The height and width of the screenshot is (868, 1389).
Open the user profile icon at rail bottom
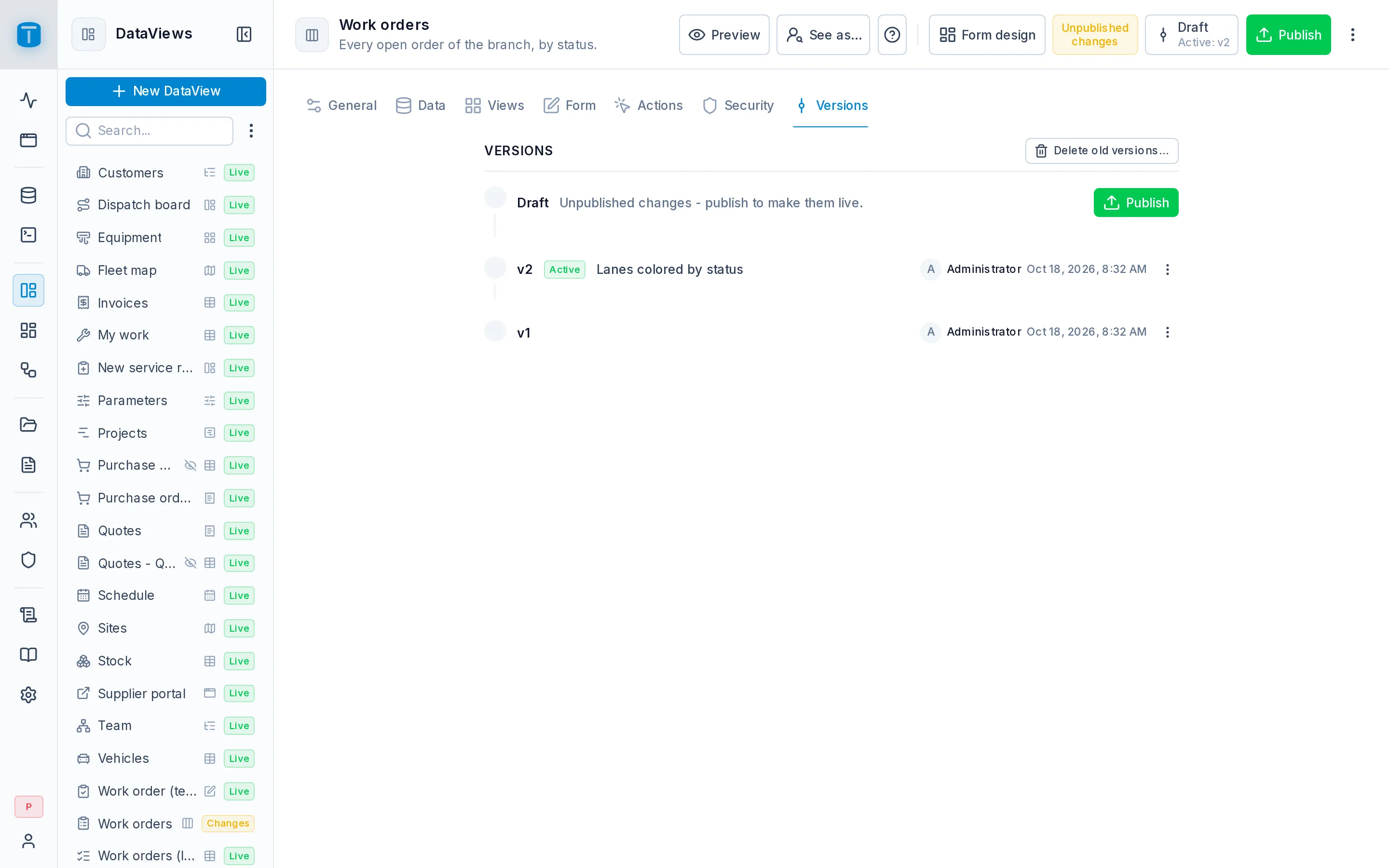29,841
